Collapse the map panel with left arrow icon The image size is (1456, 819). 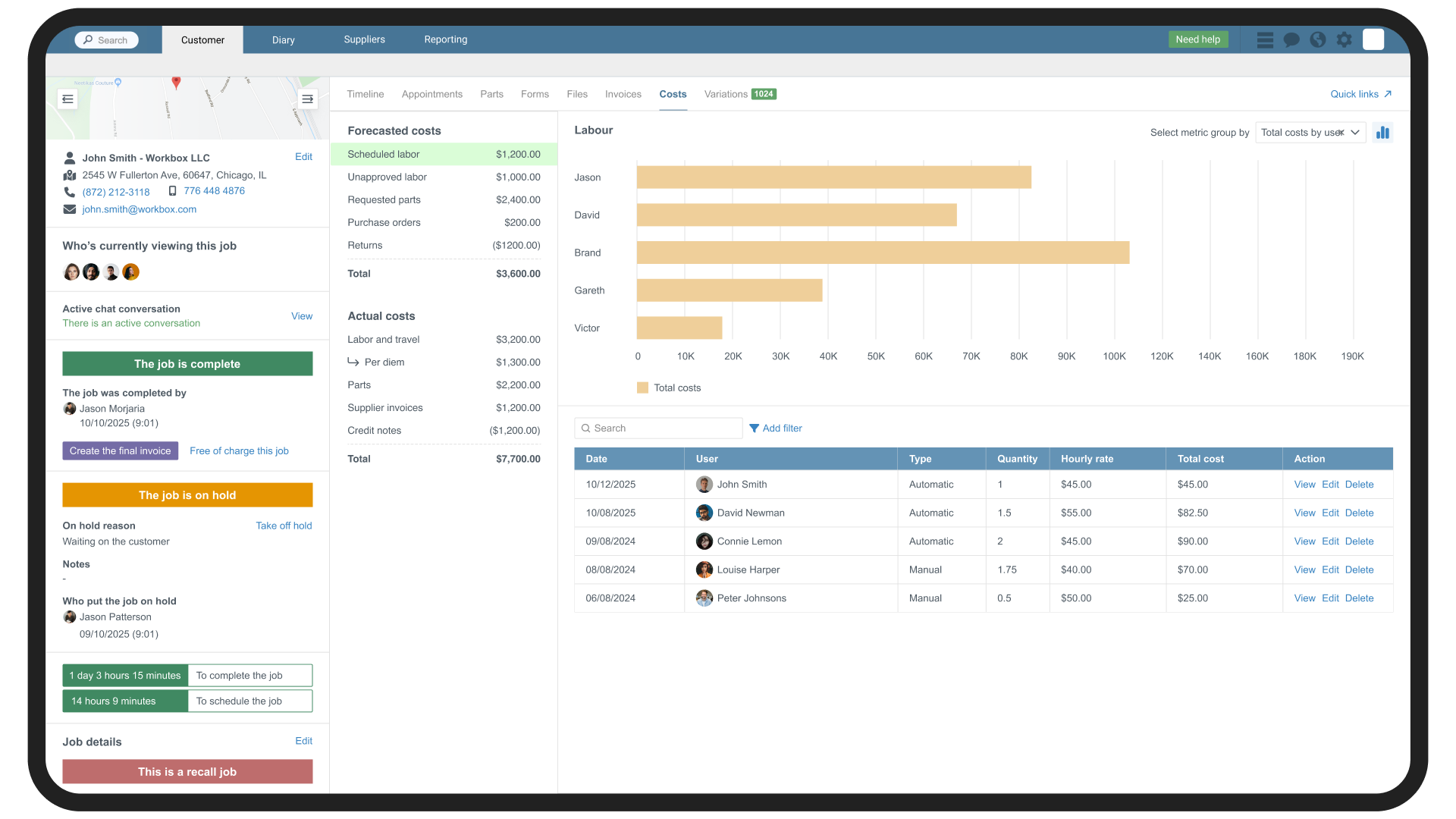[x=67, y=99]
